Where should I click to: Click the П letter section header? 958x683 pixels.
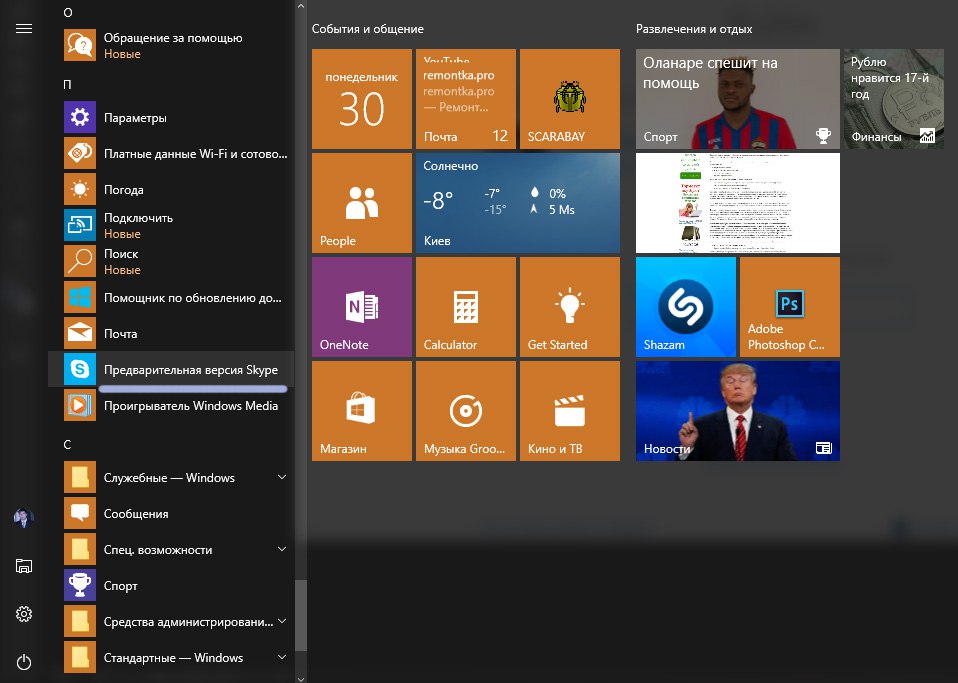tap(67, 84)
